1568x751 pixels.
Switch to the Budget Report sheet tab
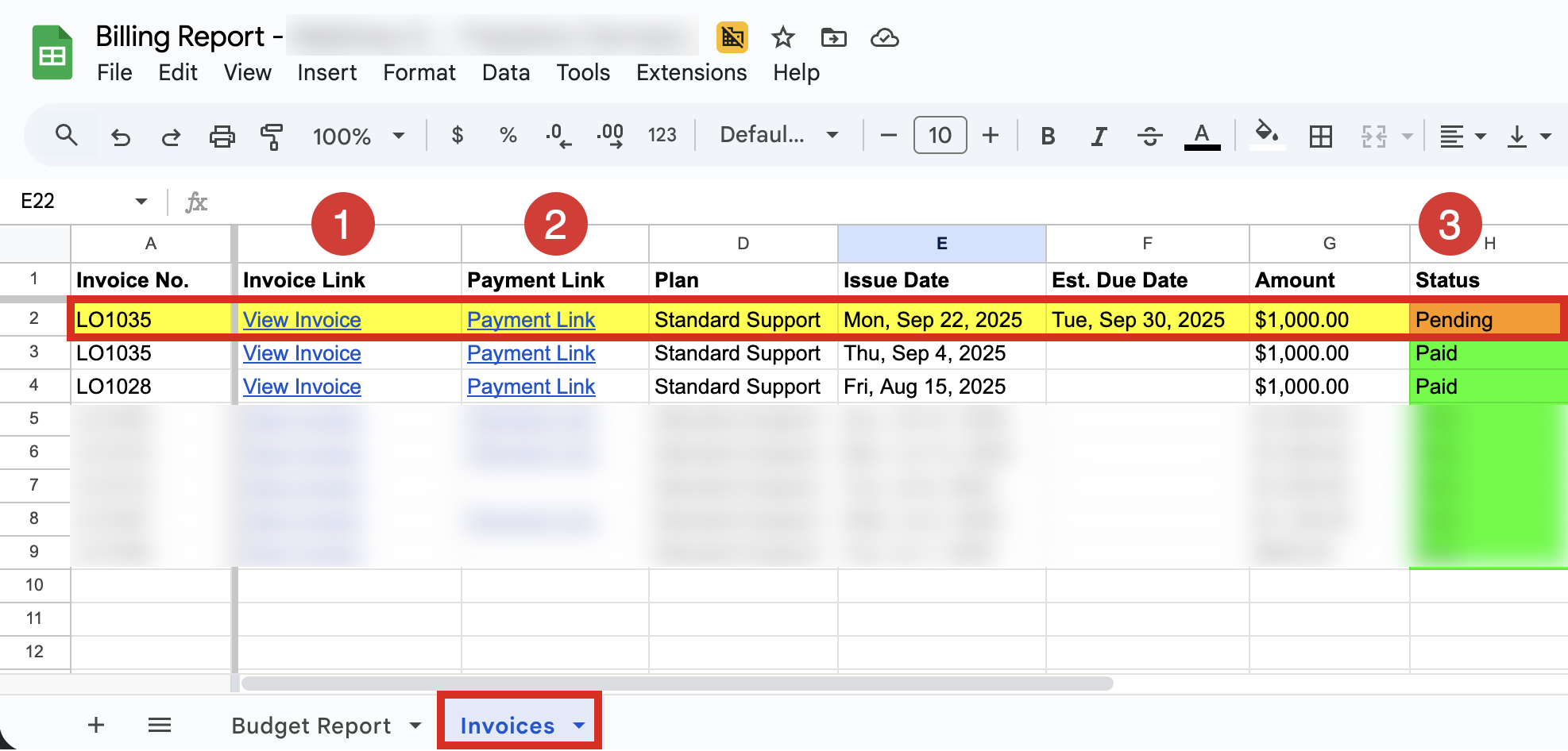311,726
